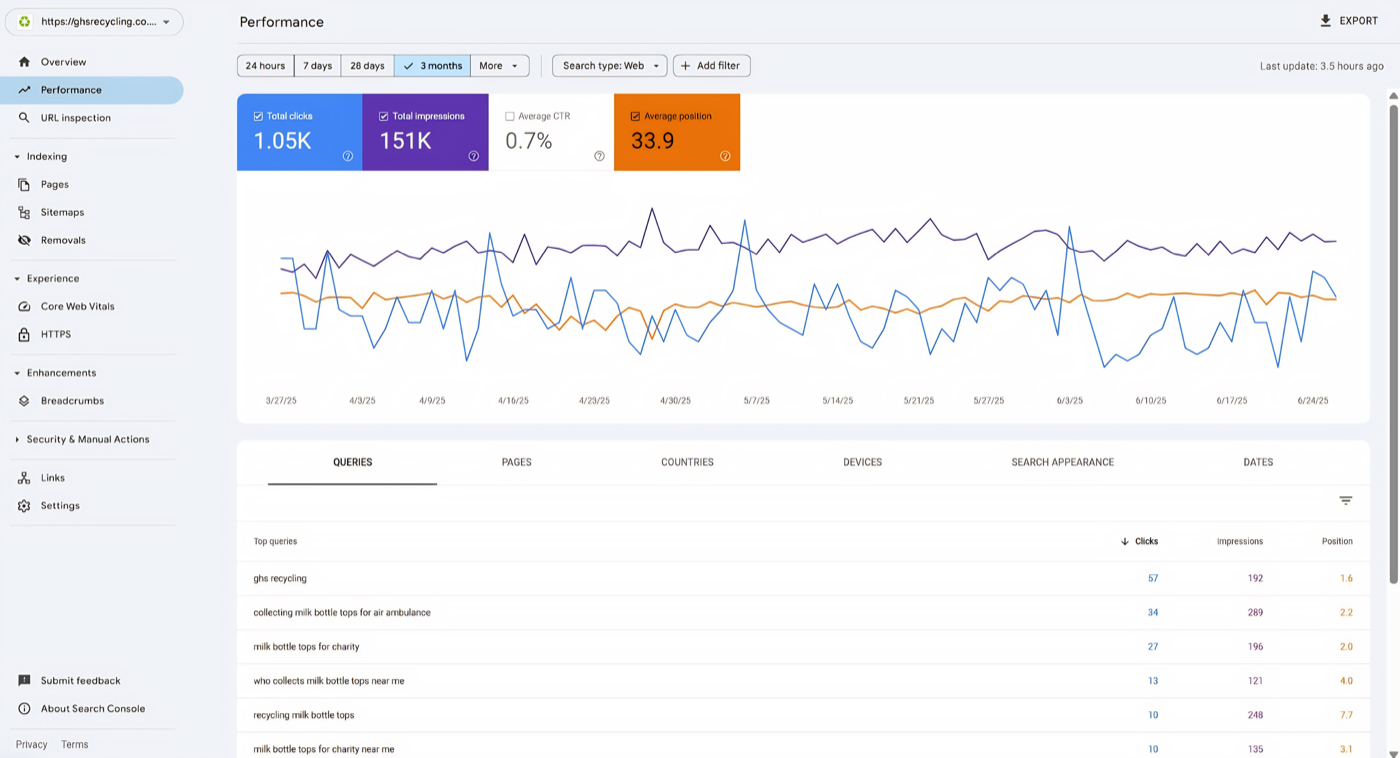Open the More date range dropdown
The width and height of the screenshot is (1400, 758).
(x=499, y=66)
